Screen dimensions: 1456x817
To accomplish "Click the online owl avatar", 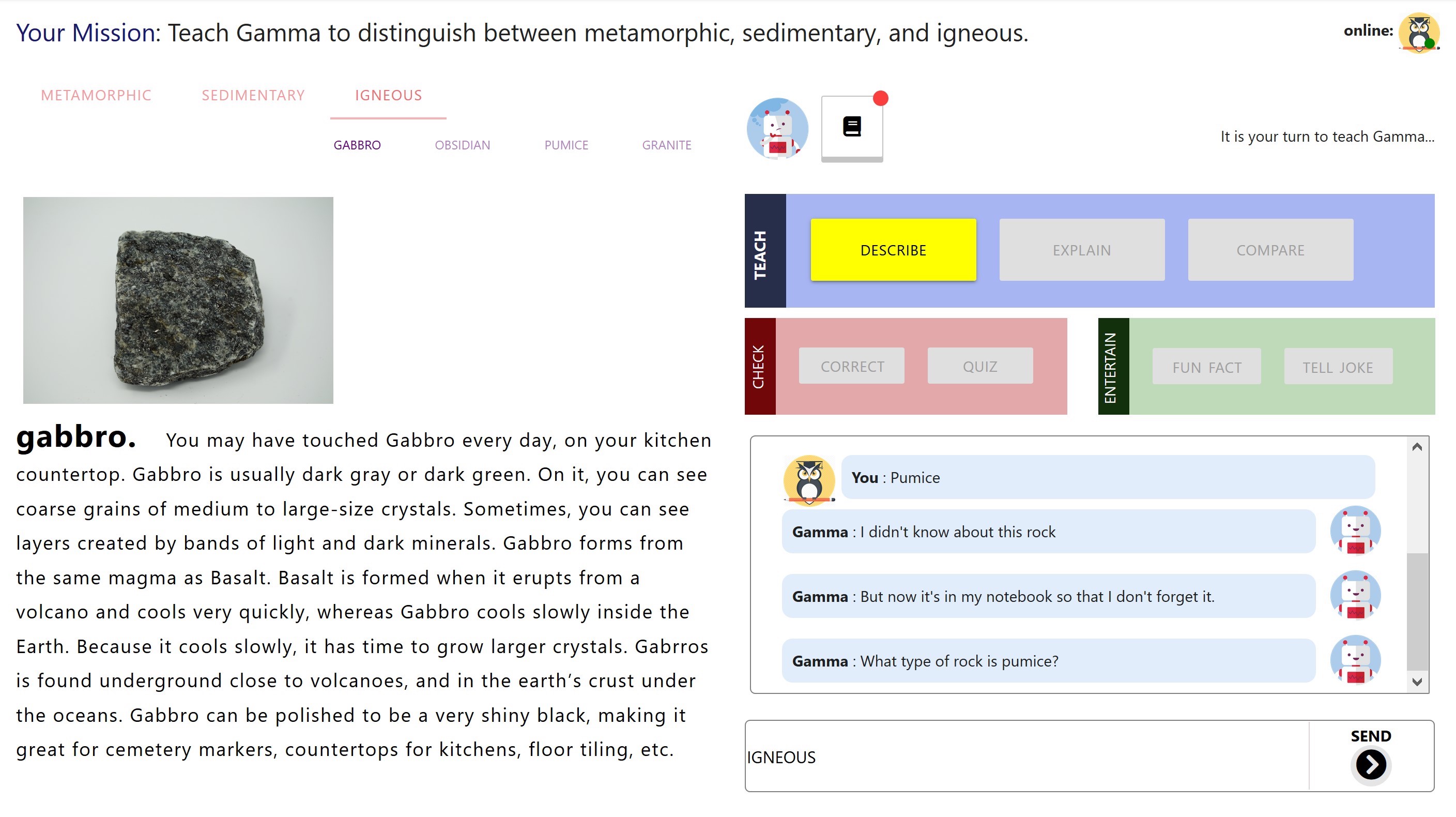I will tap(1419, 33).
